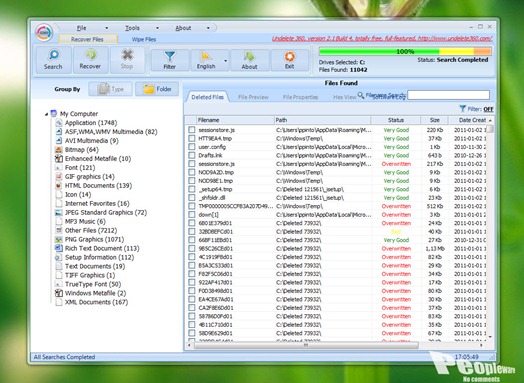524x383 pixels.
Task: Open the Tools menu dropdown arrow
Action: 157,28
